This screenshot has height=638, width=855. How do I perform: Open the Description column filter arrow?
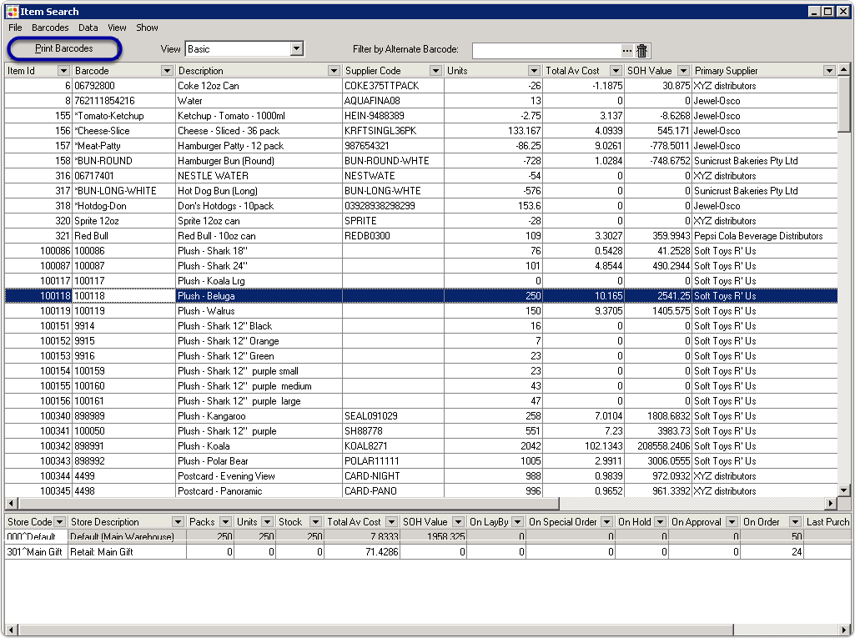click(x=334, y=71)
